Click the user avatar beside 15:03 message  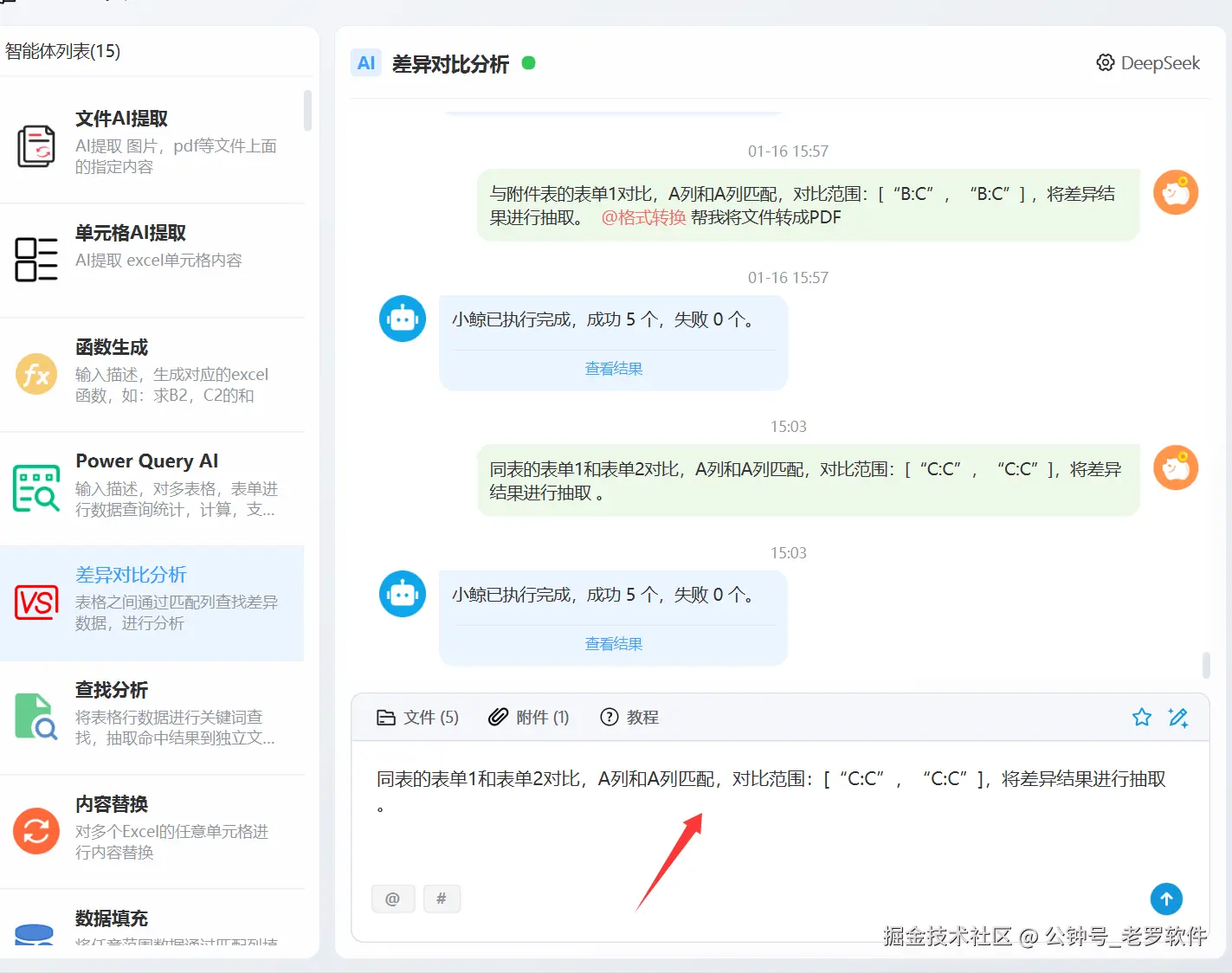point(1176,467)
